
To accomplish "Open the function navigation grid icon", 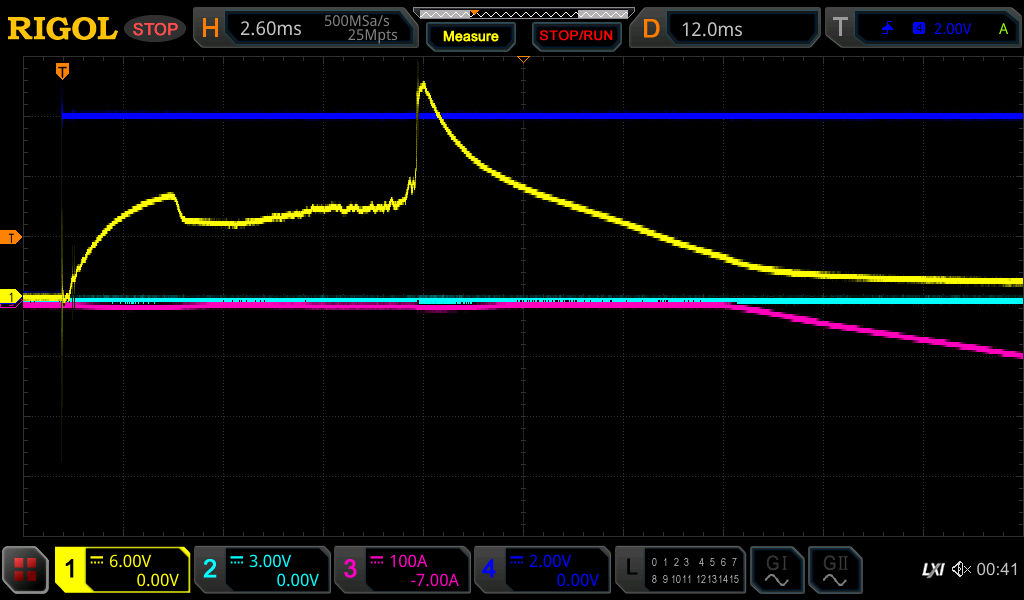I will coord(26,570).
